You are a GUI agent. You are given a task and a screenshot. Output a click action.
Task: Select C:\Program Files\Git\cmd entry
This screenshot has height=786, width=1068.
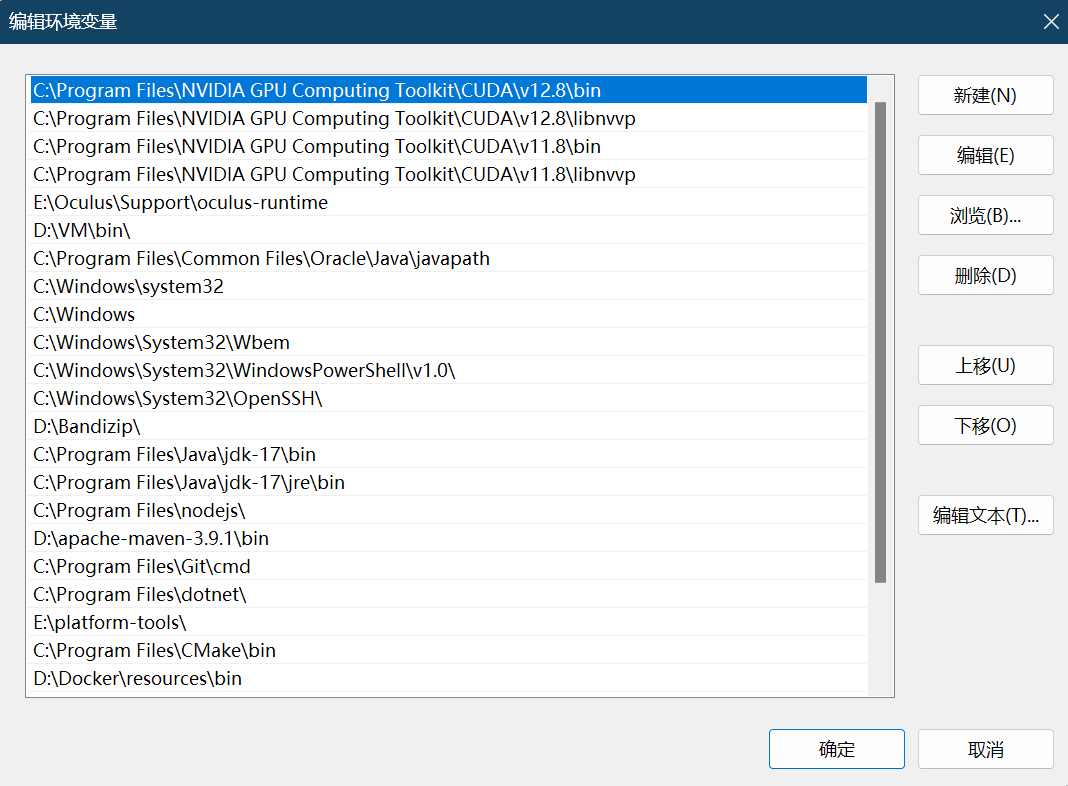449,566
